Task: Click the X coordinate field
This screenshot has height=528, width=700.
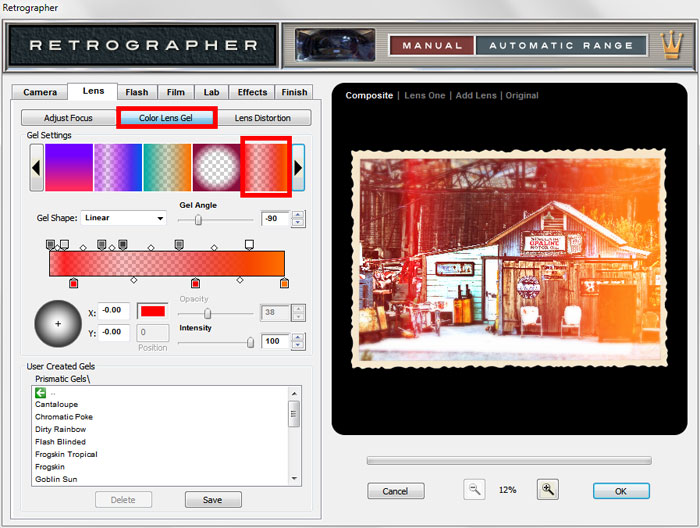Action: click(113, 310)
